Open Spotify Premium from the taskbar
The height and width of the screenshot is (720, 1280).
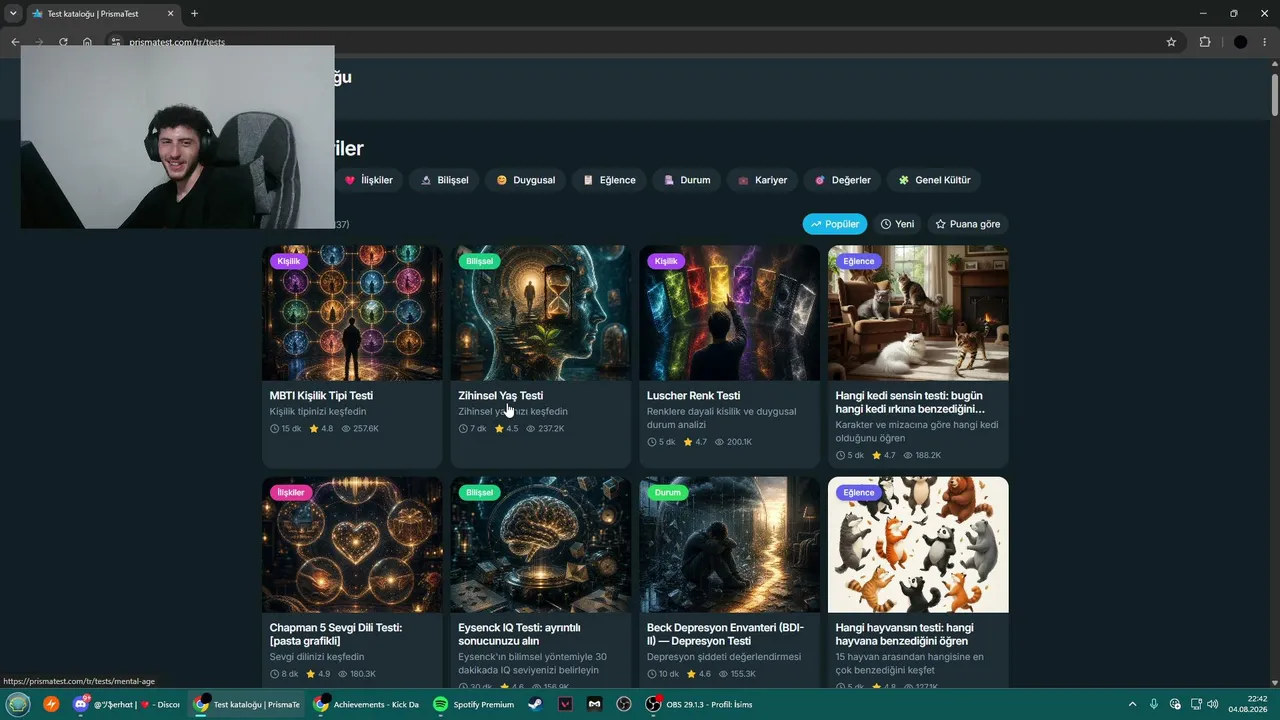click(x=474, y=704)
